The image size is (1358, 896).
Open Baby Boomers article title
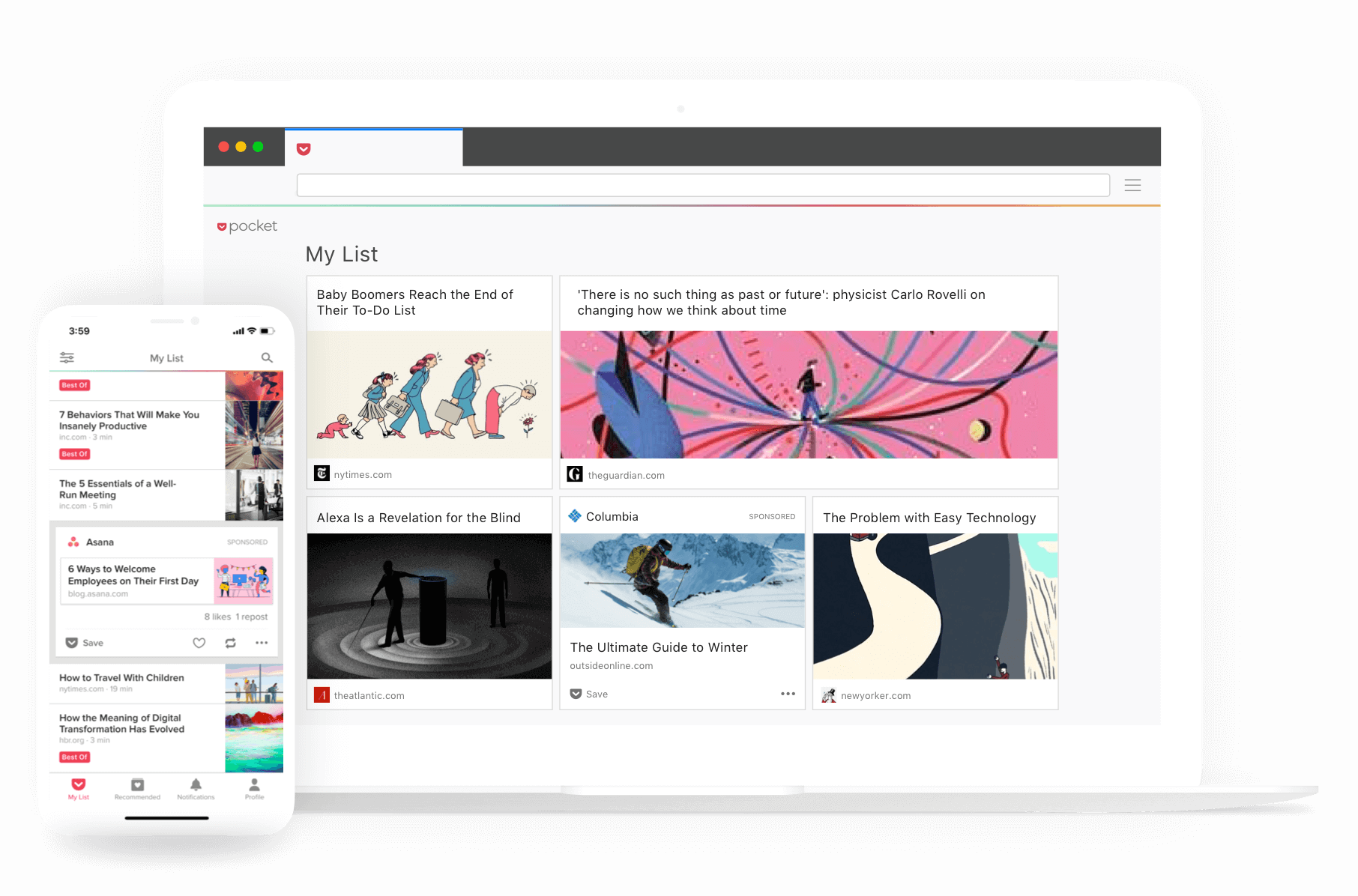[x=414, y=303]
